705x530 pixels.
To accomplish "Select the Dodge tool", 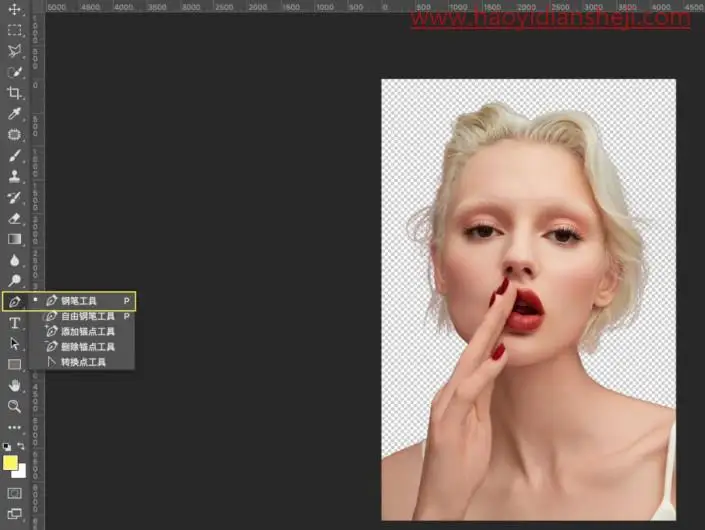I will point(14,281).
